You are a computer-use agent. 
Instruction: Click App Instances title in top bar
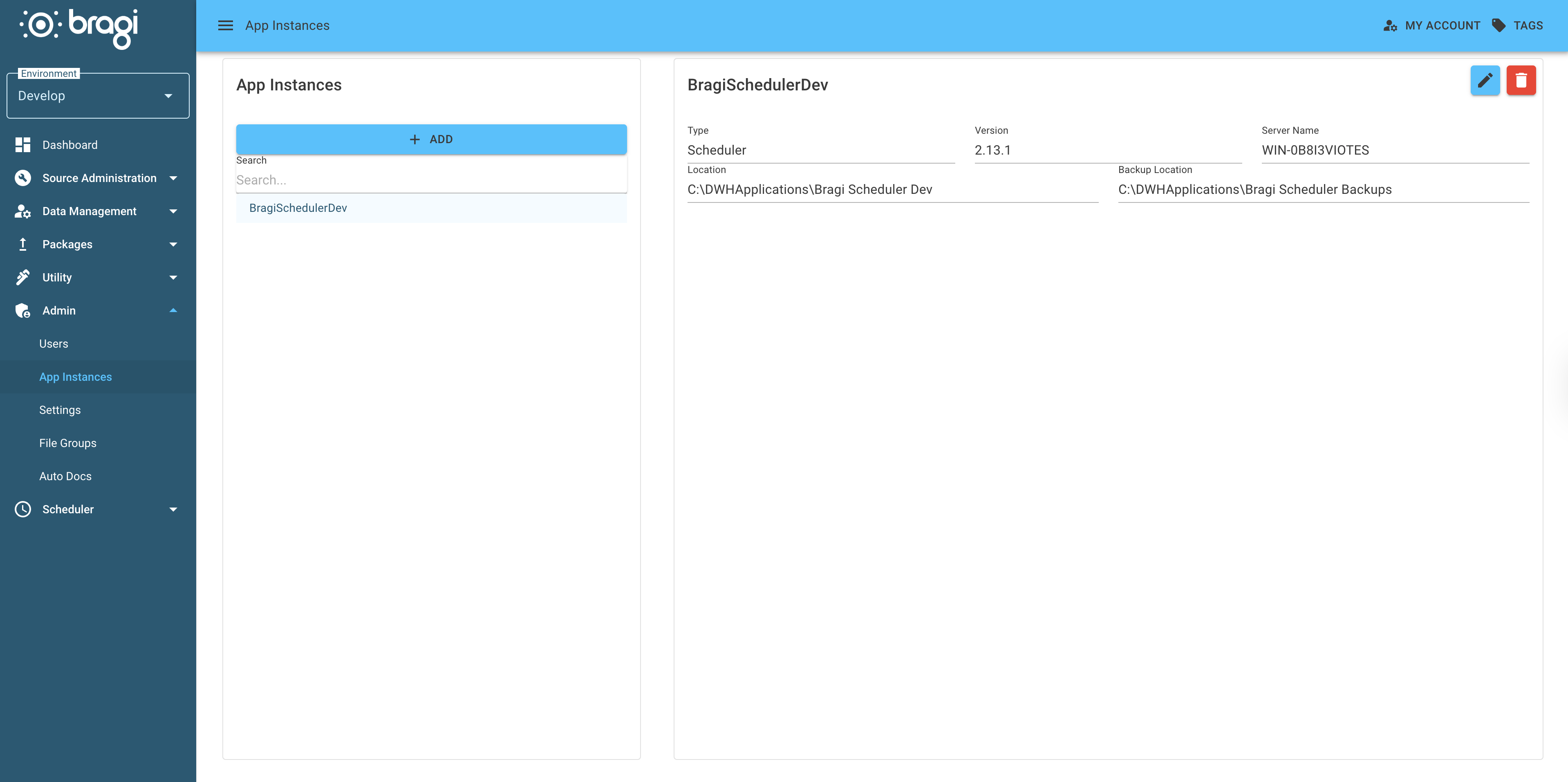(x=287, y=26)
